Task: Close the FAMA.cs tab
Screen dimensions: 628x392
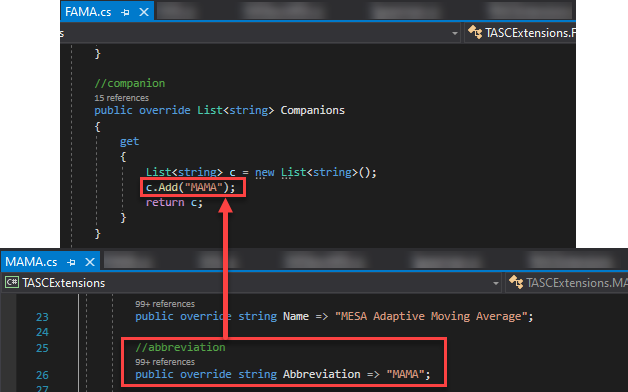Action: pyautogui.click(x=144, y=12)
